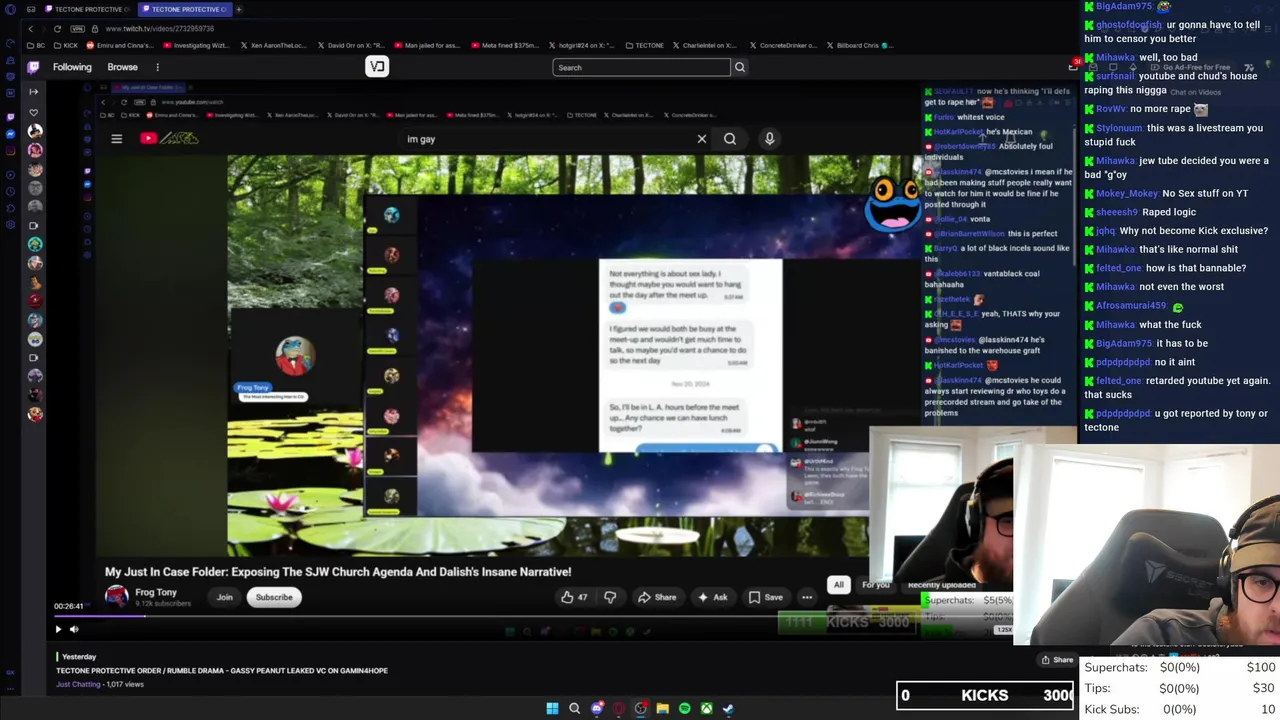Go back with the browser back arrow

[31, 28]
